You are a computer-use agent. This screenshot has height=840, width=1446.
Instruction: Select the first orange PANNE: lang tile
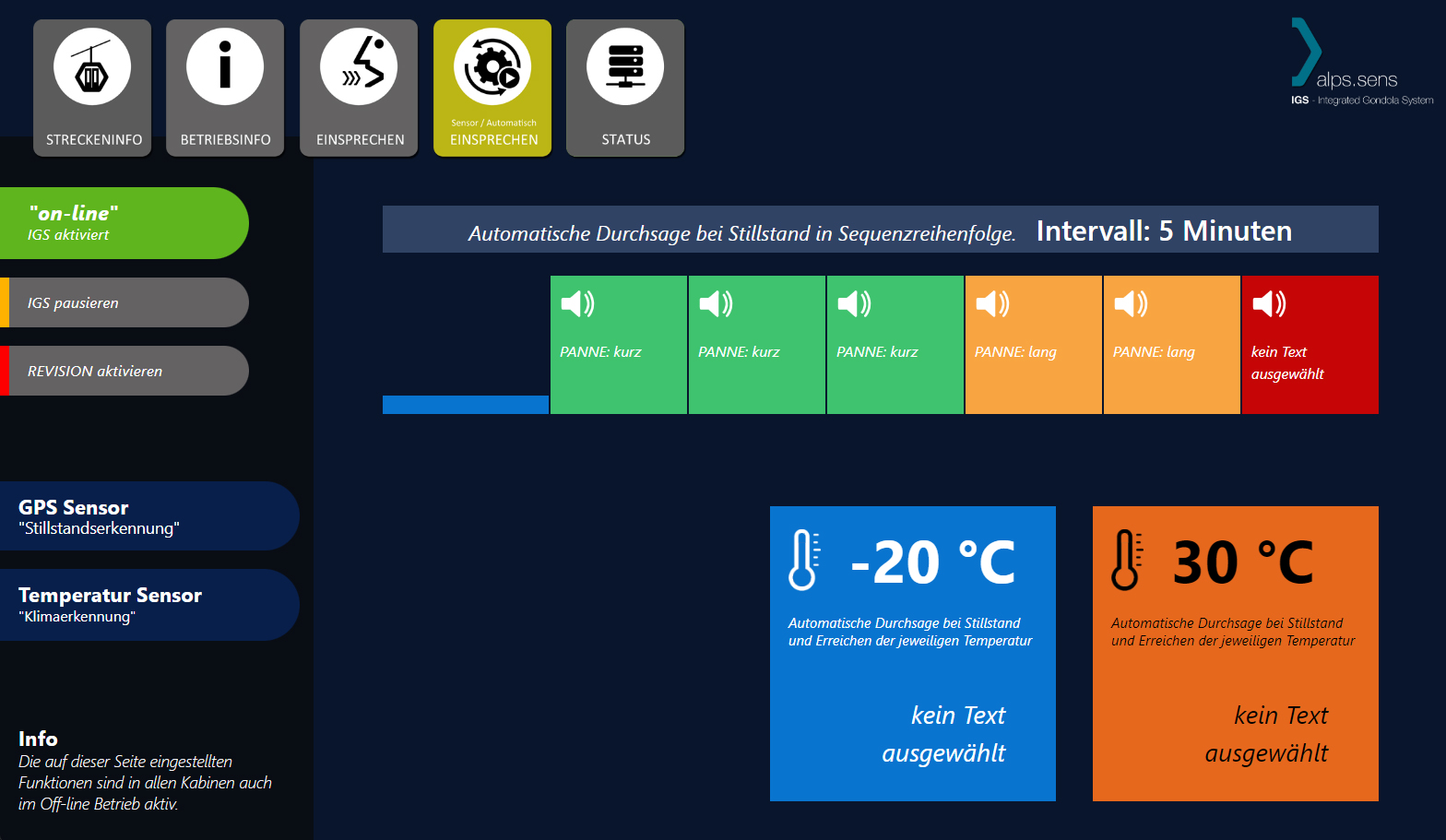pos(1033,345)
